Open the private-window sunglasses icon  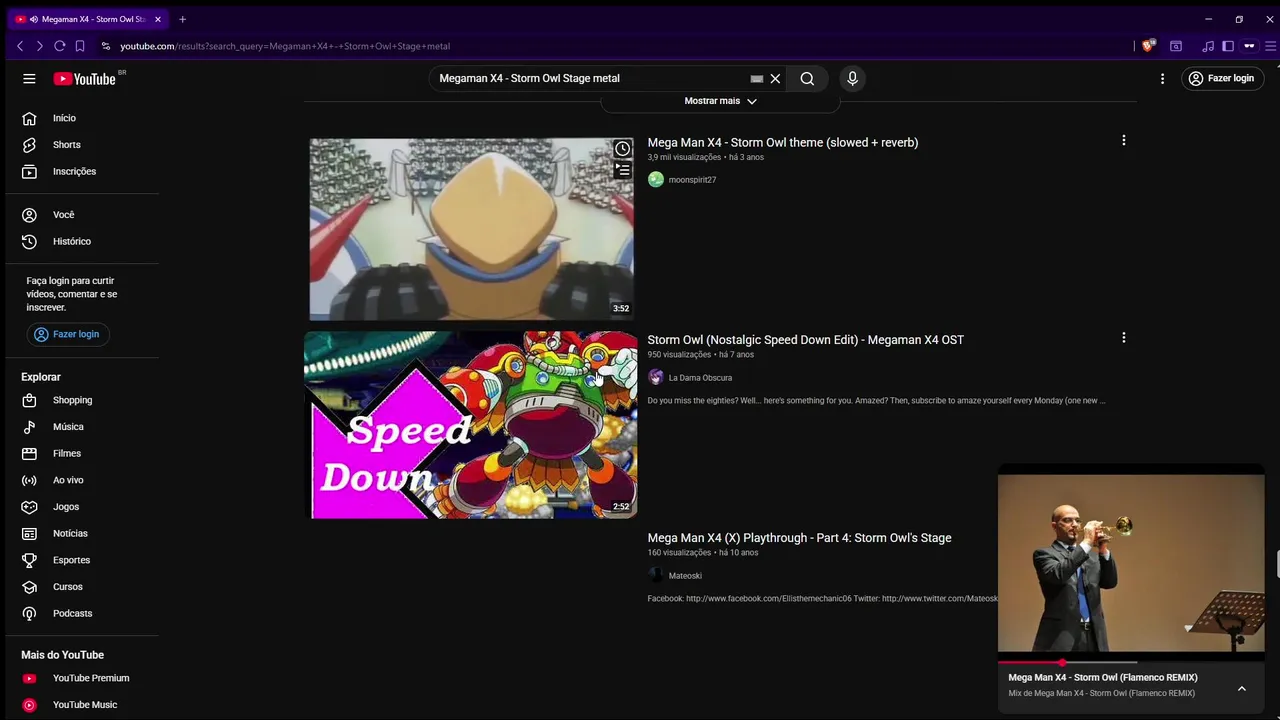click(1249, 46)
